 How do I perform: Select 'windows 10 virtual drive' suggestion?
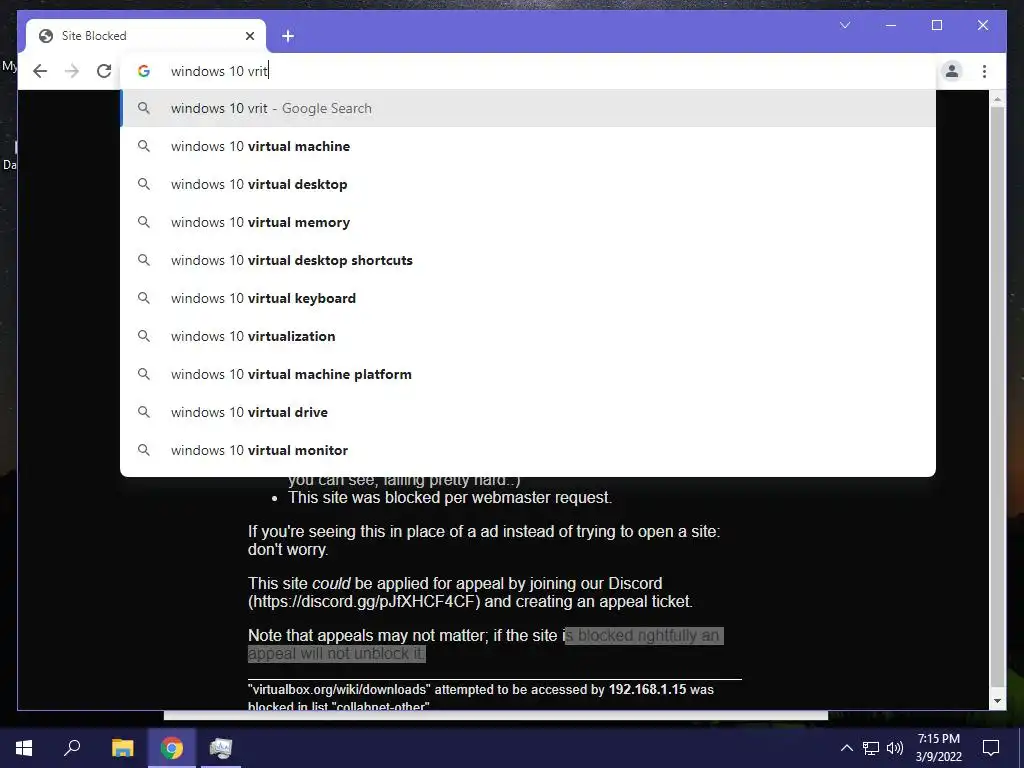(528, 412)
